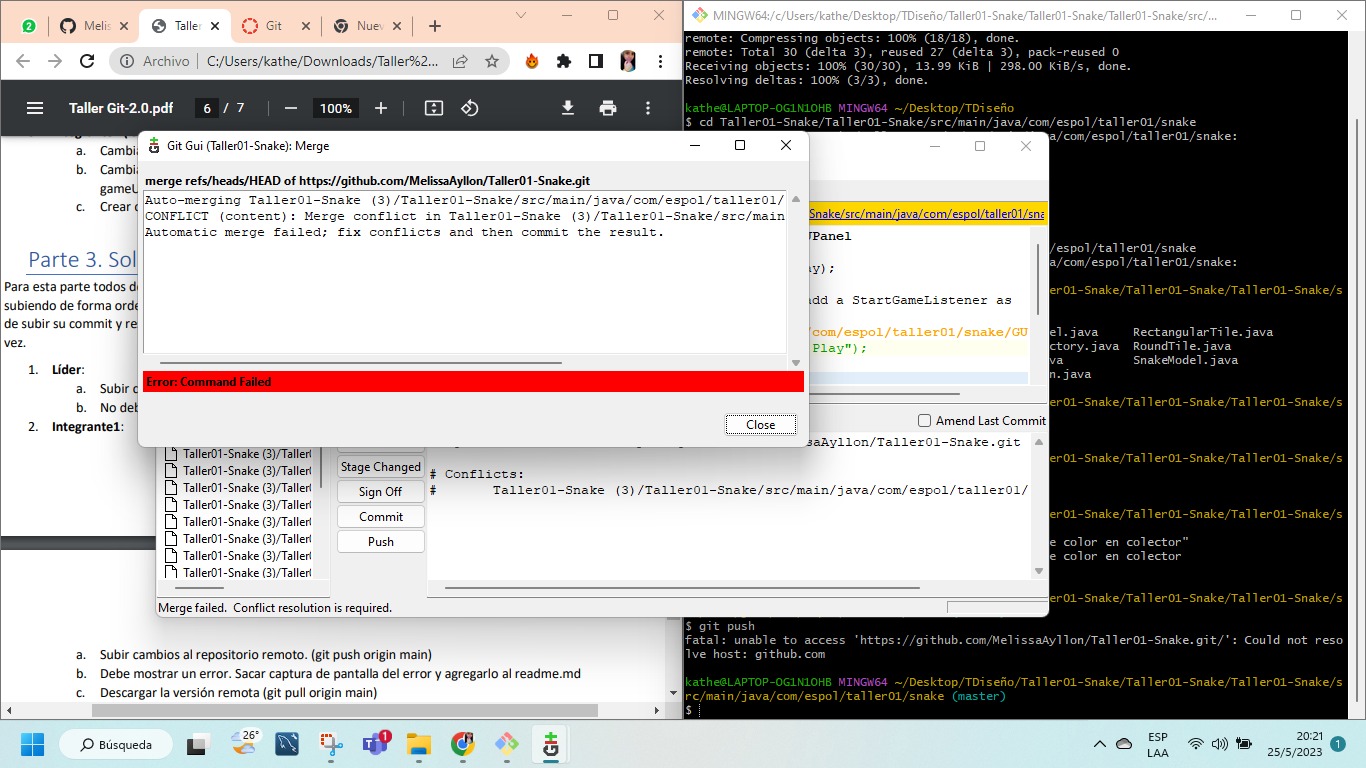The image size is (1366, 768).
Task: Open the flame extension in the browser toolbar
Action: point(529,60)
